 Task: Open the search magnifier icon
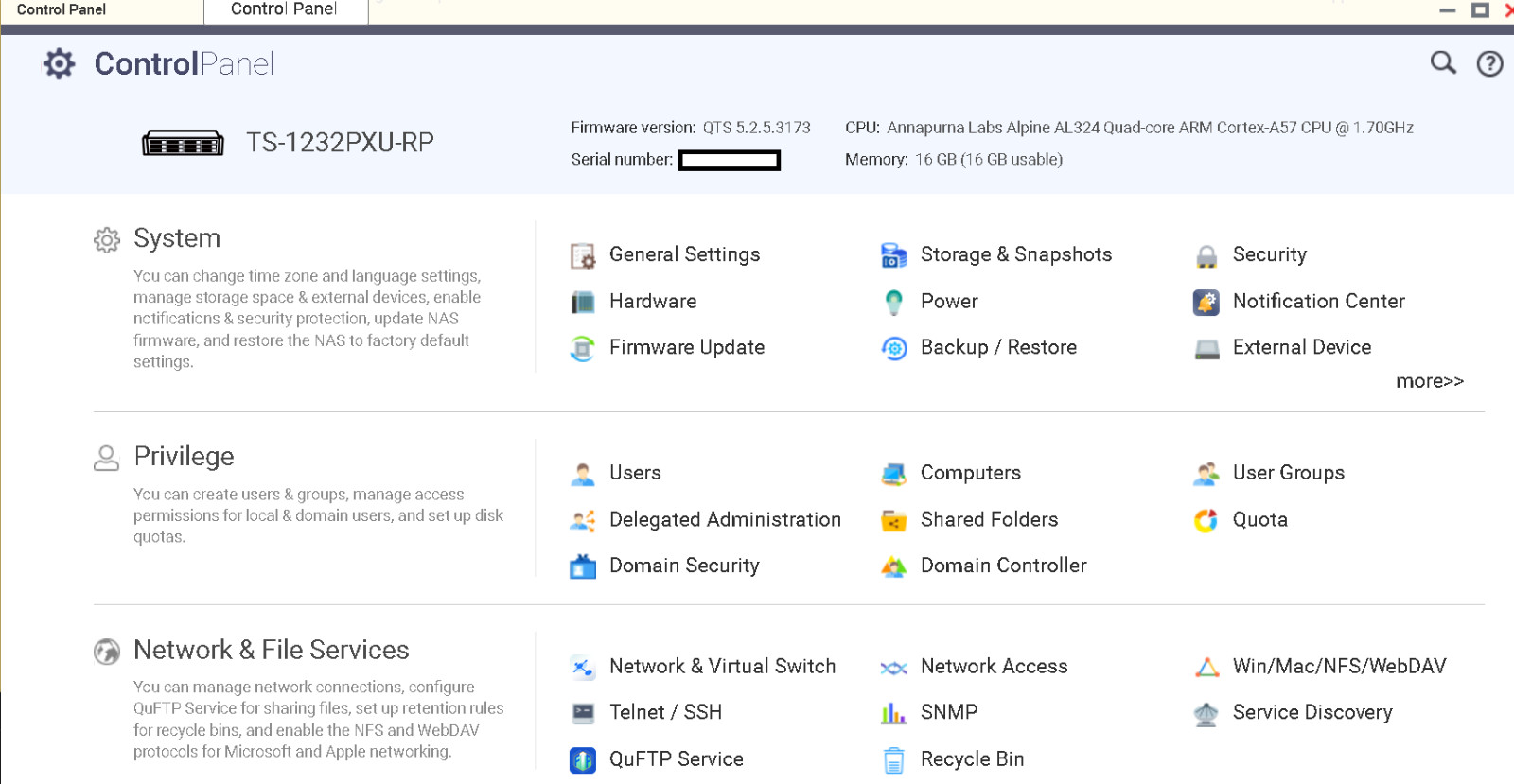[1442, 63]
